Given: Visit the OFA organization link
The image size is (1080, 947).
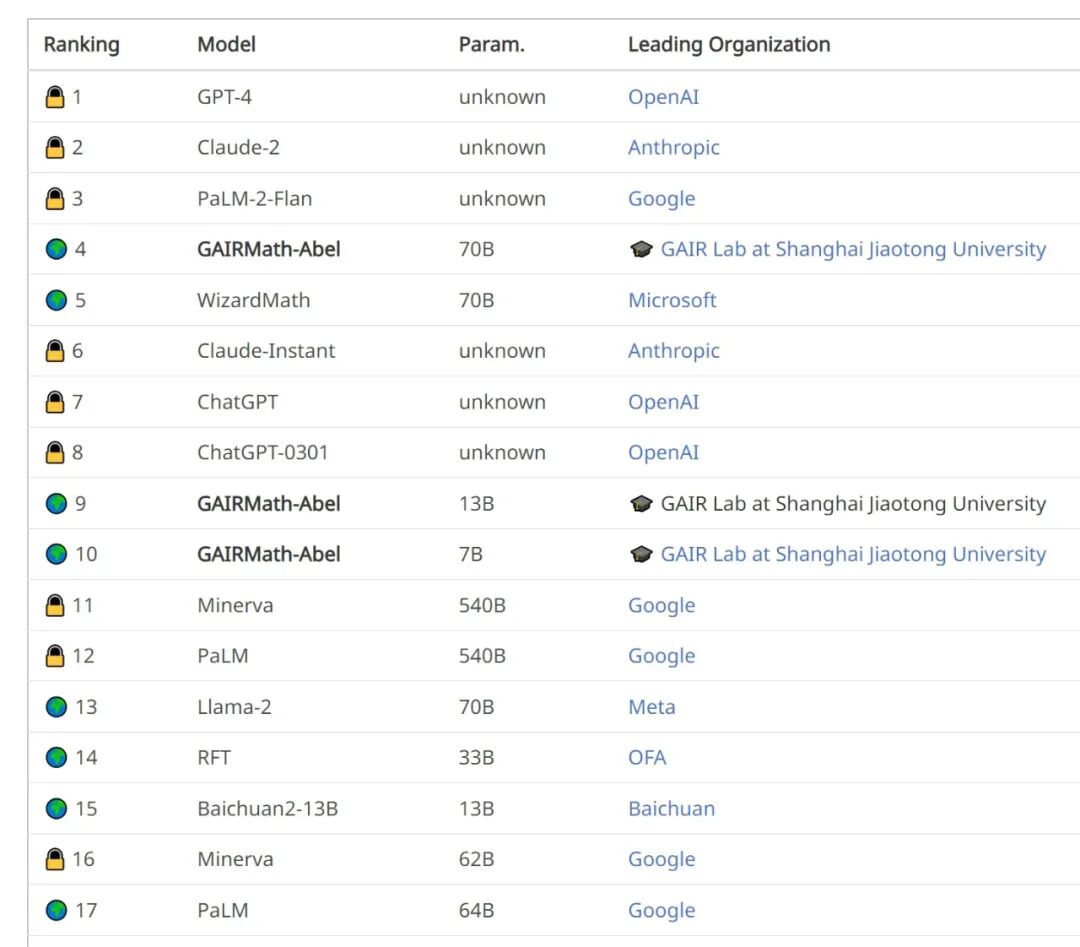Looking at the screenshot, I should 647,757.
